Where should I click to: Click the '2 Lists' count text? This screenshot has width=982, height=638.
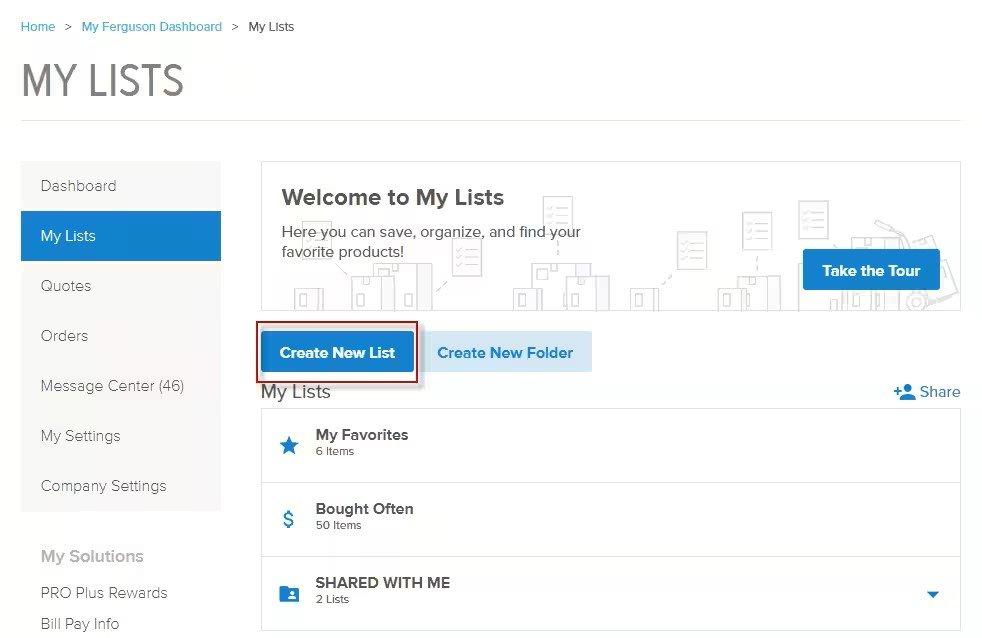coord(332,599)
